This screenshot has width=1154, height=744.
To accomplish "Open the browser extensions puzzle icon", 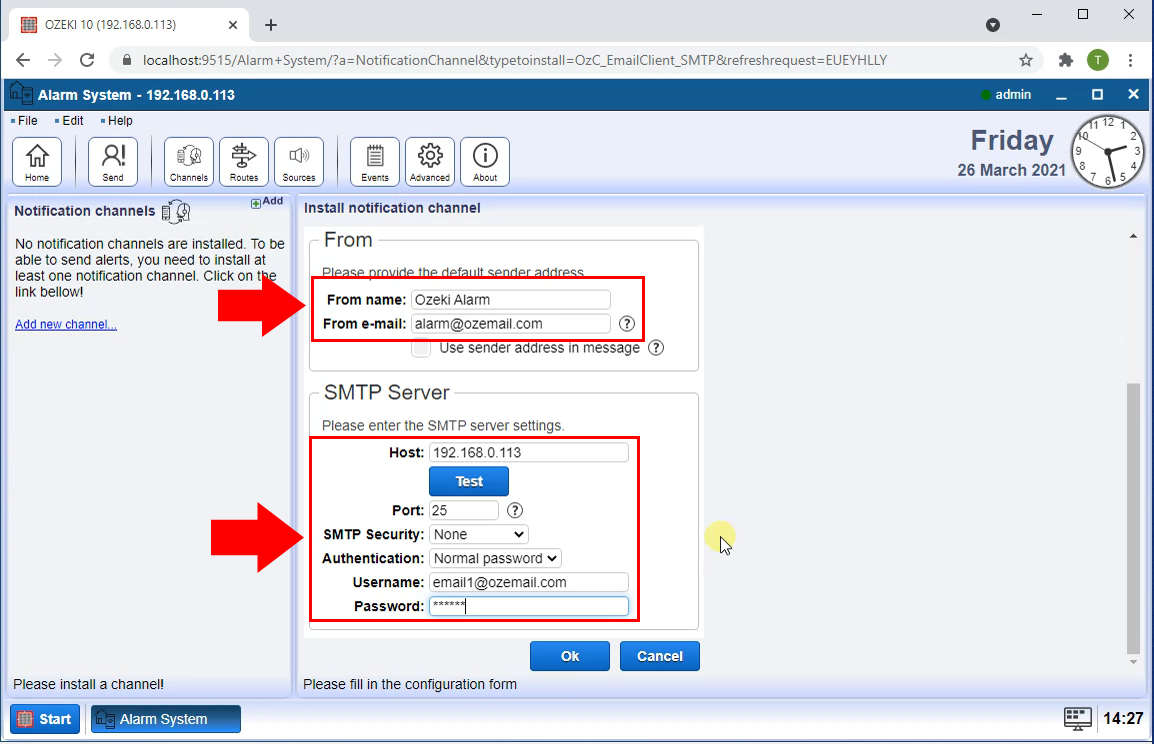I will (1065, 60).
